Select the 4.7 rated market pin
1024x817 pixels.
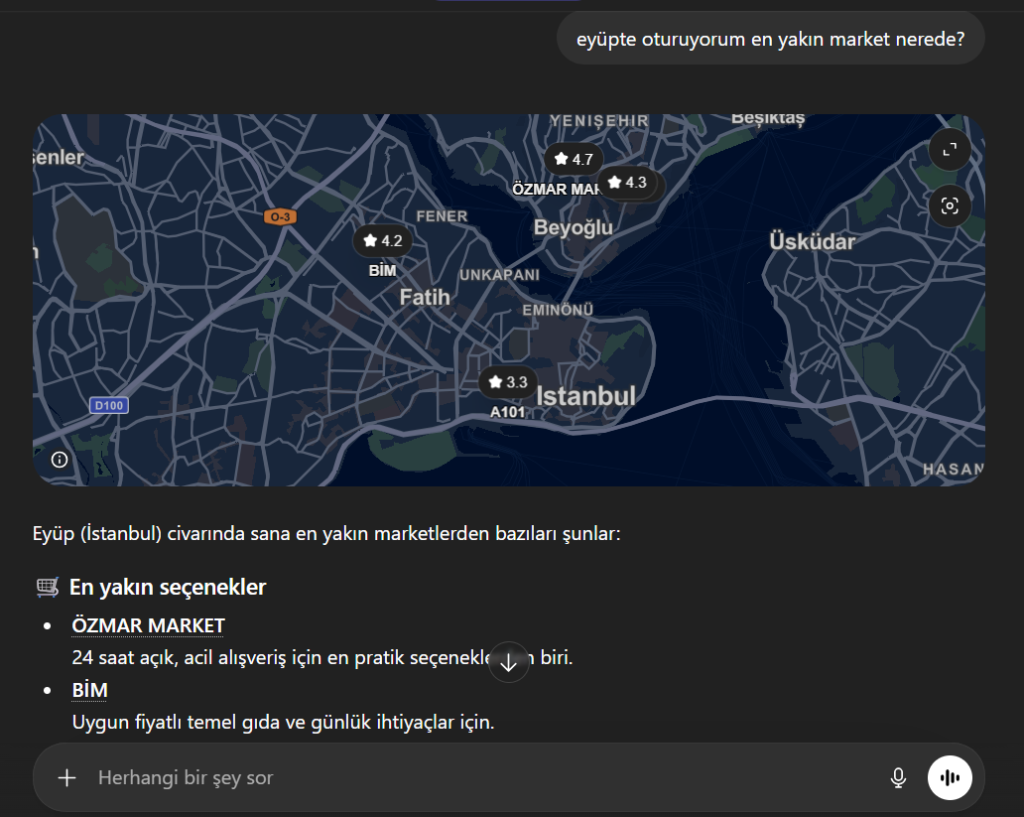point(574,158)
